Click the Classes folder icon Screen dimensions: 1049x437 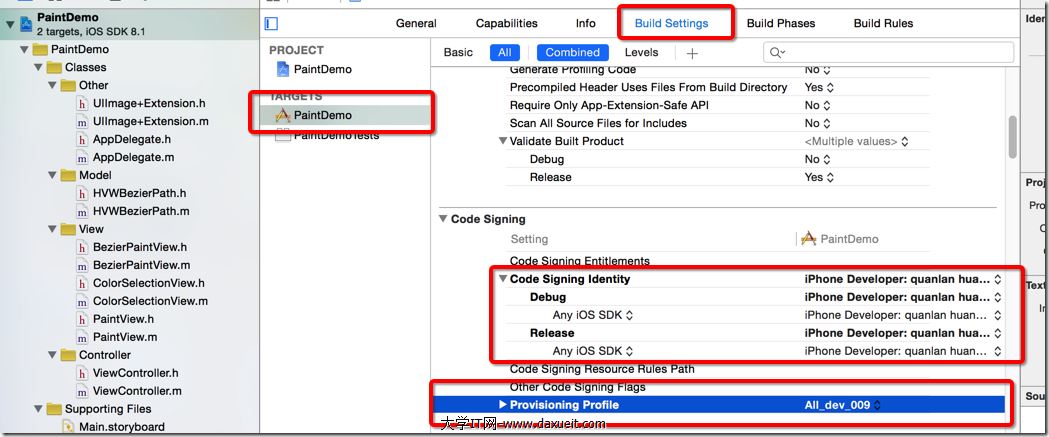click(x=54, y=68)
